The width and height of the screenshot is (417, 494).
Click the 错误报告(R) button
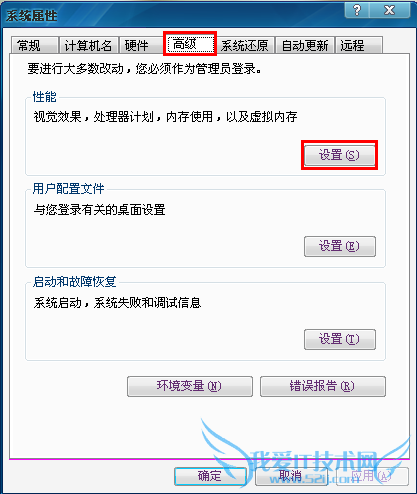click(x=323, y=386)
